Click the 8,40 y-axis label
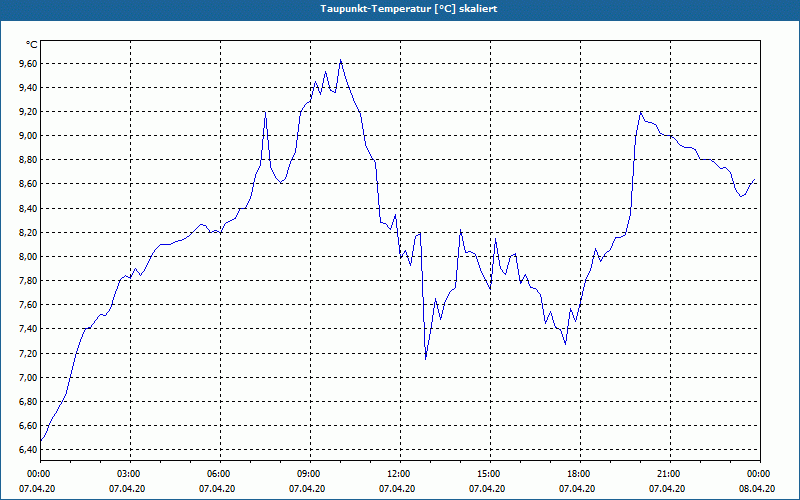The image size is (800, 500). pos(29,208)
